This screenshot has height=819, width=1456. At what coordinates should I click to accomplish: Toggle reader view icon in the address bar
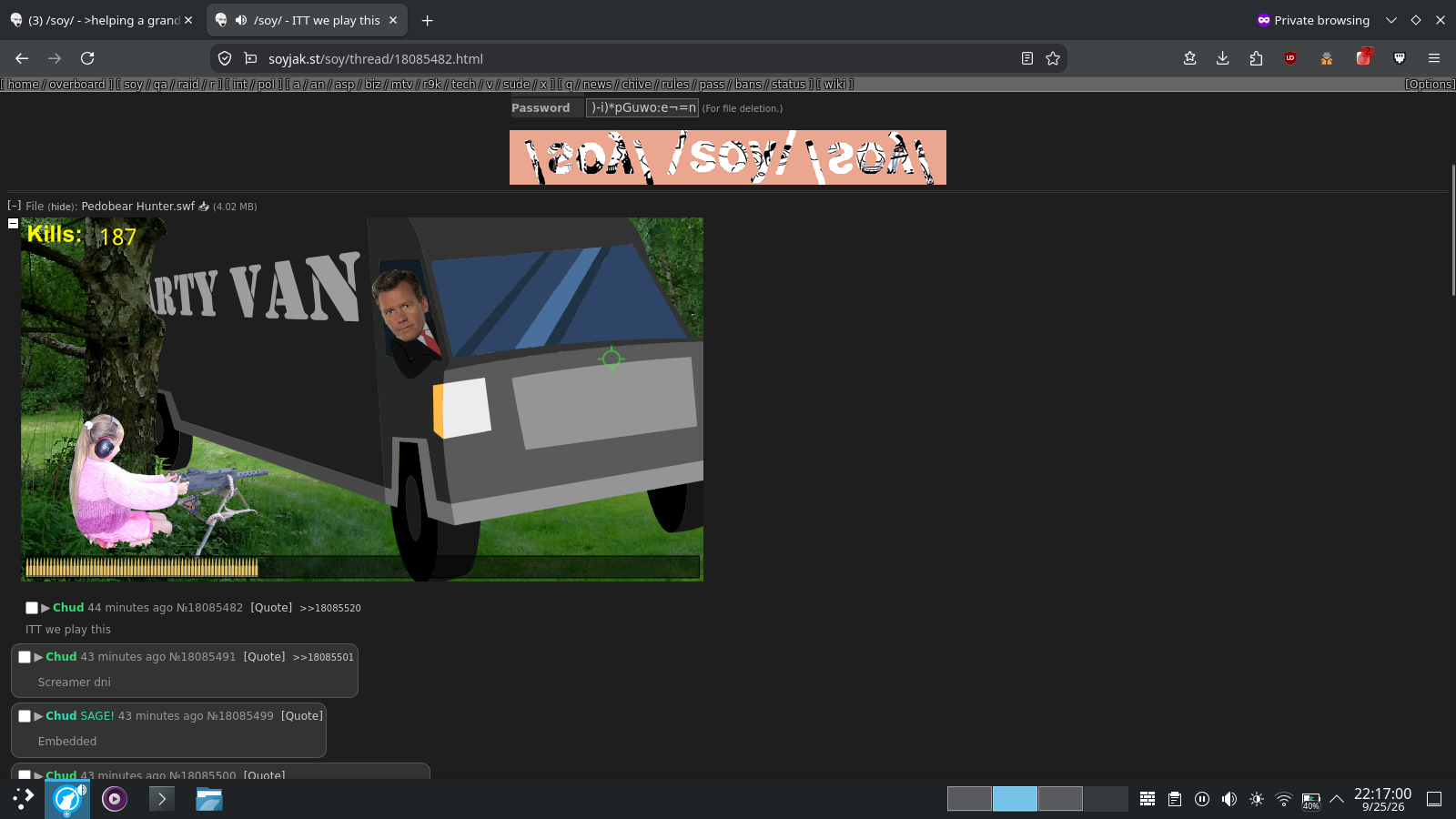coord(1027,58)
